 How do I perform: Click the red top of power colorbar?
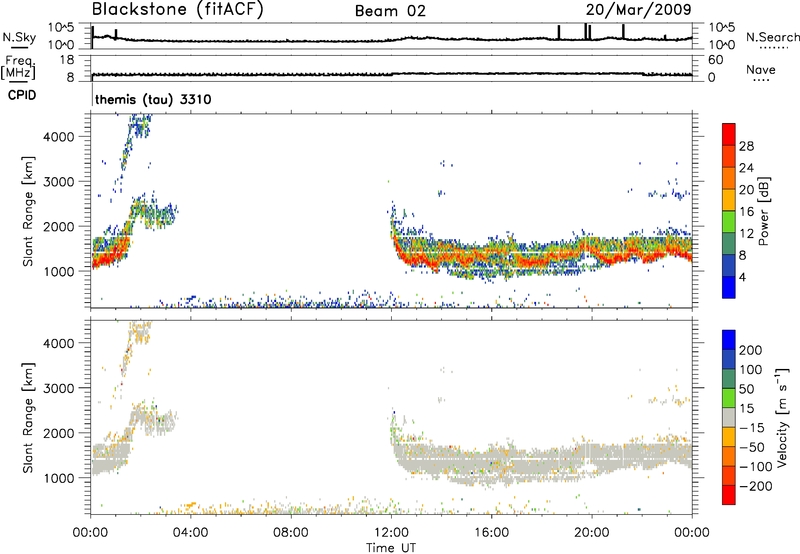click(729, 134)
